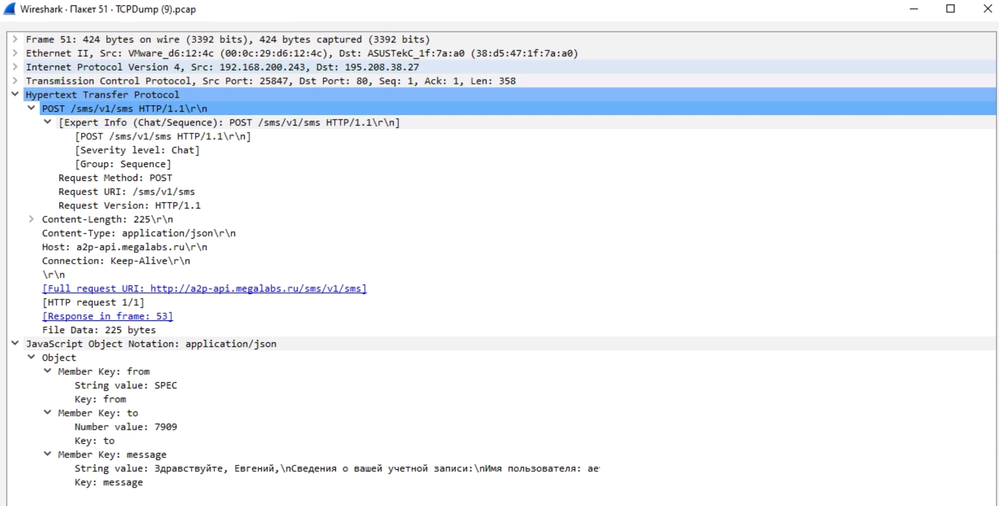999x506 pixels.
Task: Select the bracketed [POST /sms/v1/sms HTTP/1.1\r\n] child line
Action: coord(162,136)
